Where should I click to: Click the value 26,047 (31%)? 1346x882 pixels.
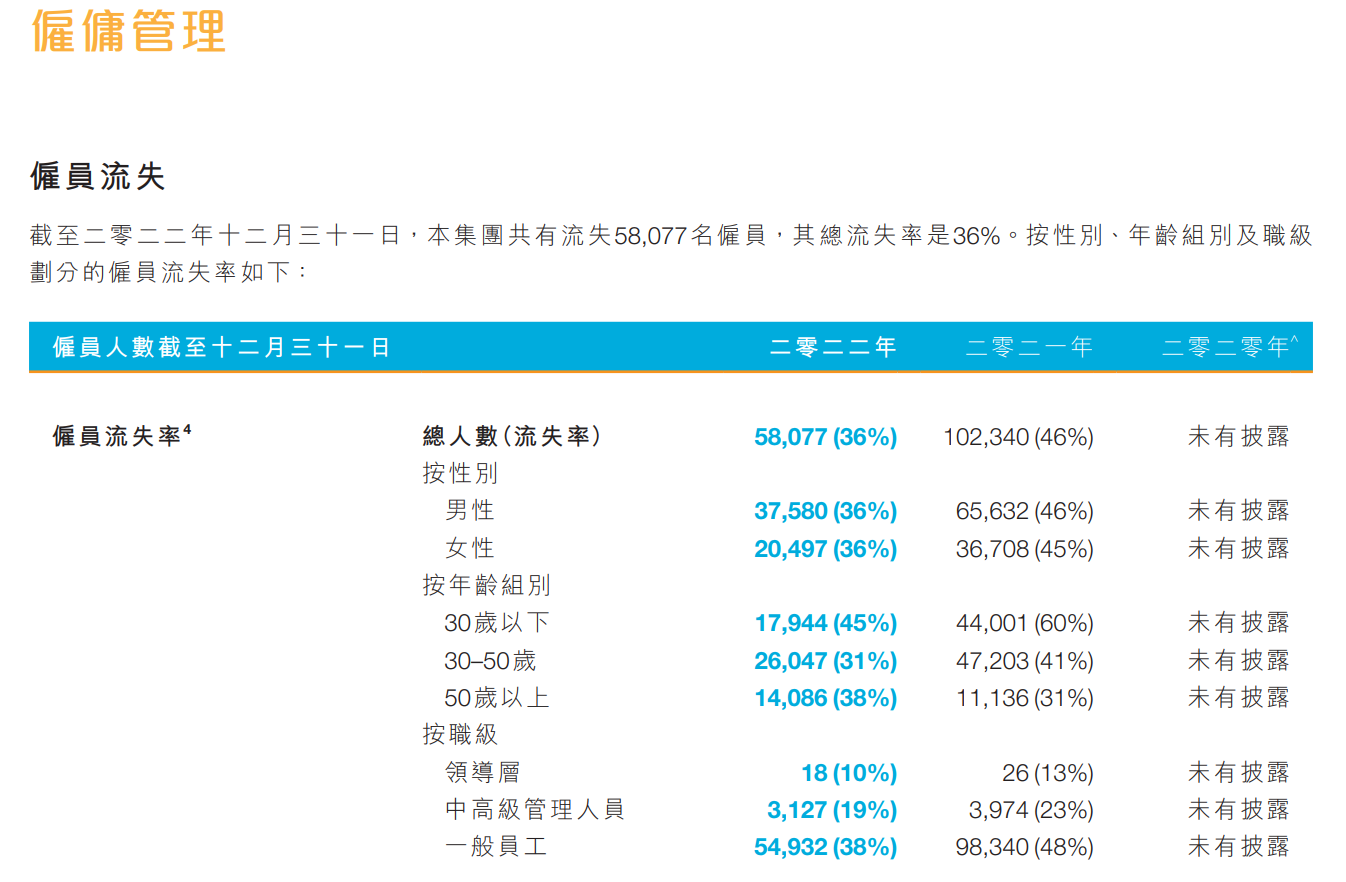click(x=825, y=661)
